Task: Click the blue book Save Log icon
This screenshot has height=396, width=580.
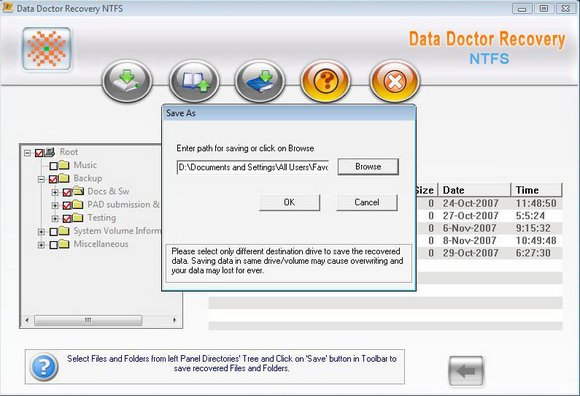Action: click(260, 81)
